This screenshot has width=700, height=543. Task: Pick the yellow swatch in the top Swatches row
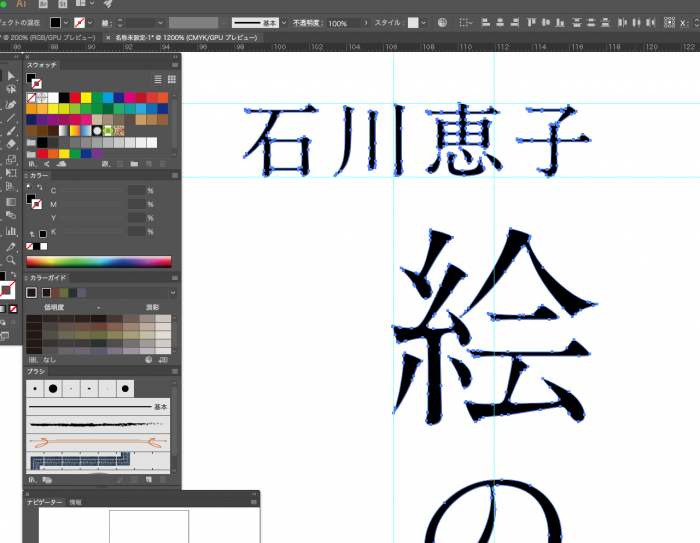click(x=86, y=97)
